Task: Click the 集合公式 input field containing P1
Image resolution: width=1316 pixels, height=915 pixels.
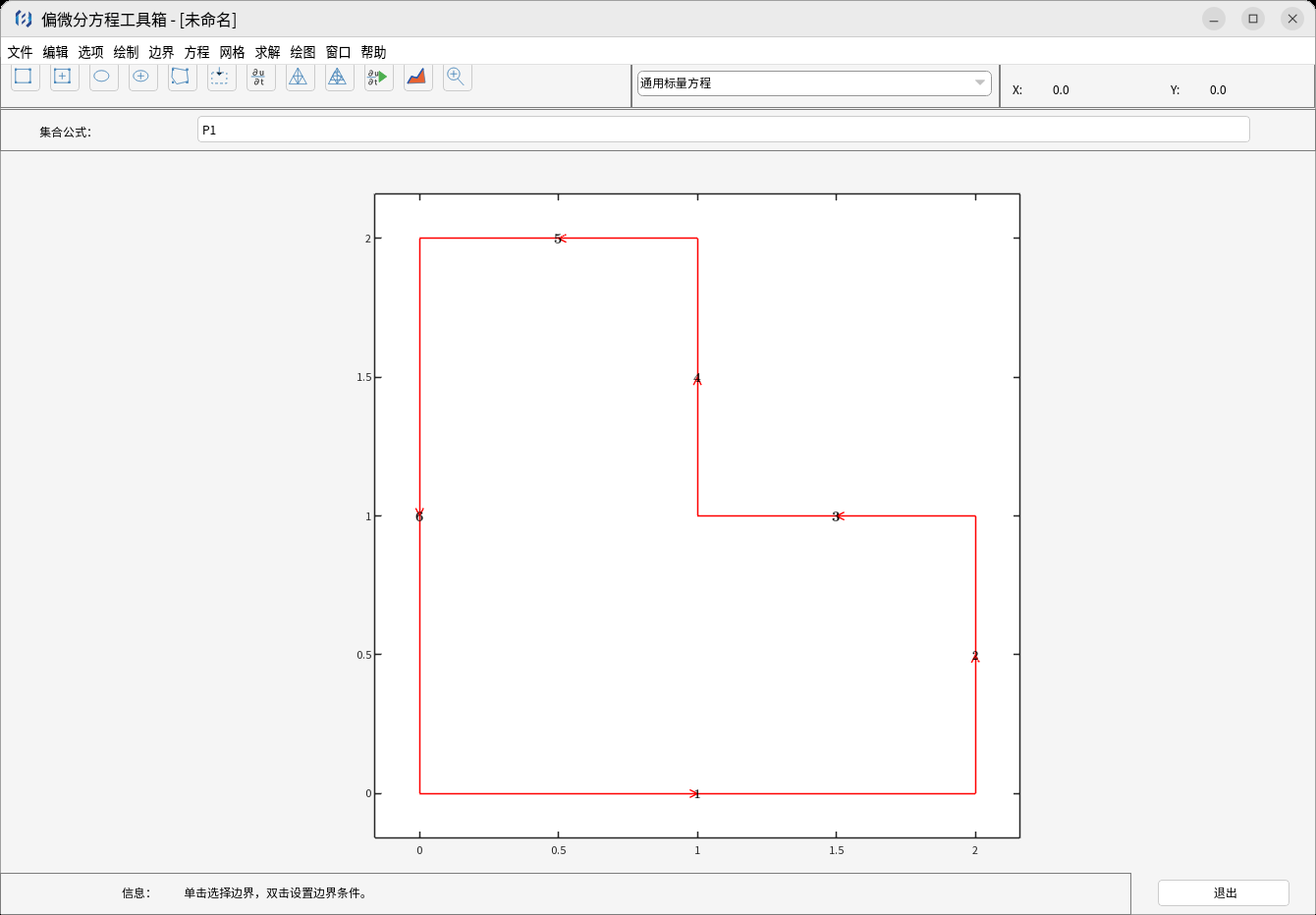Action: (723, 130)
